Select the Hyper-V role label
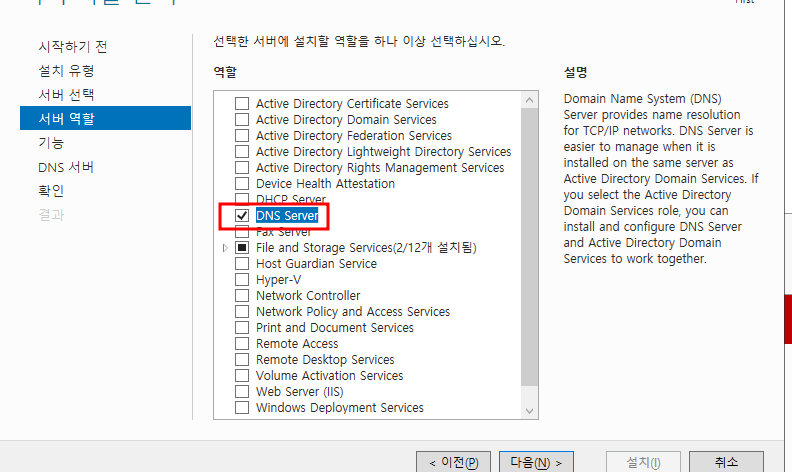 click(278, 279)
